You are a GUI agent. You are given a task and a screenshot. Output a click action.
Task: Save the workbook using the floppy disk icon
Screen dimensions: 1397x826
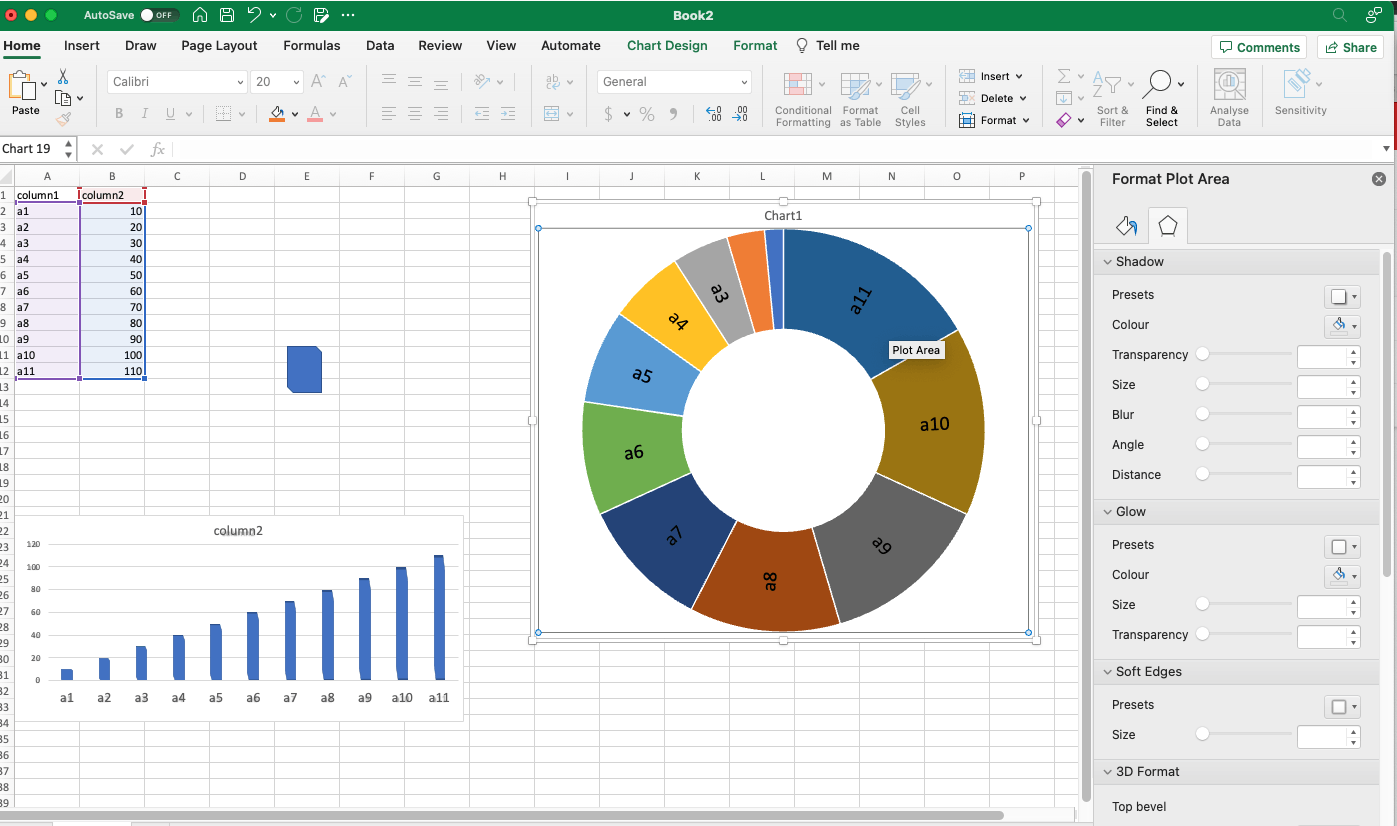[x=227, y=15]
